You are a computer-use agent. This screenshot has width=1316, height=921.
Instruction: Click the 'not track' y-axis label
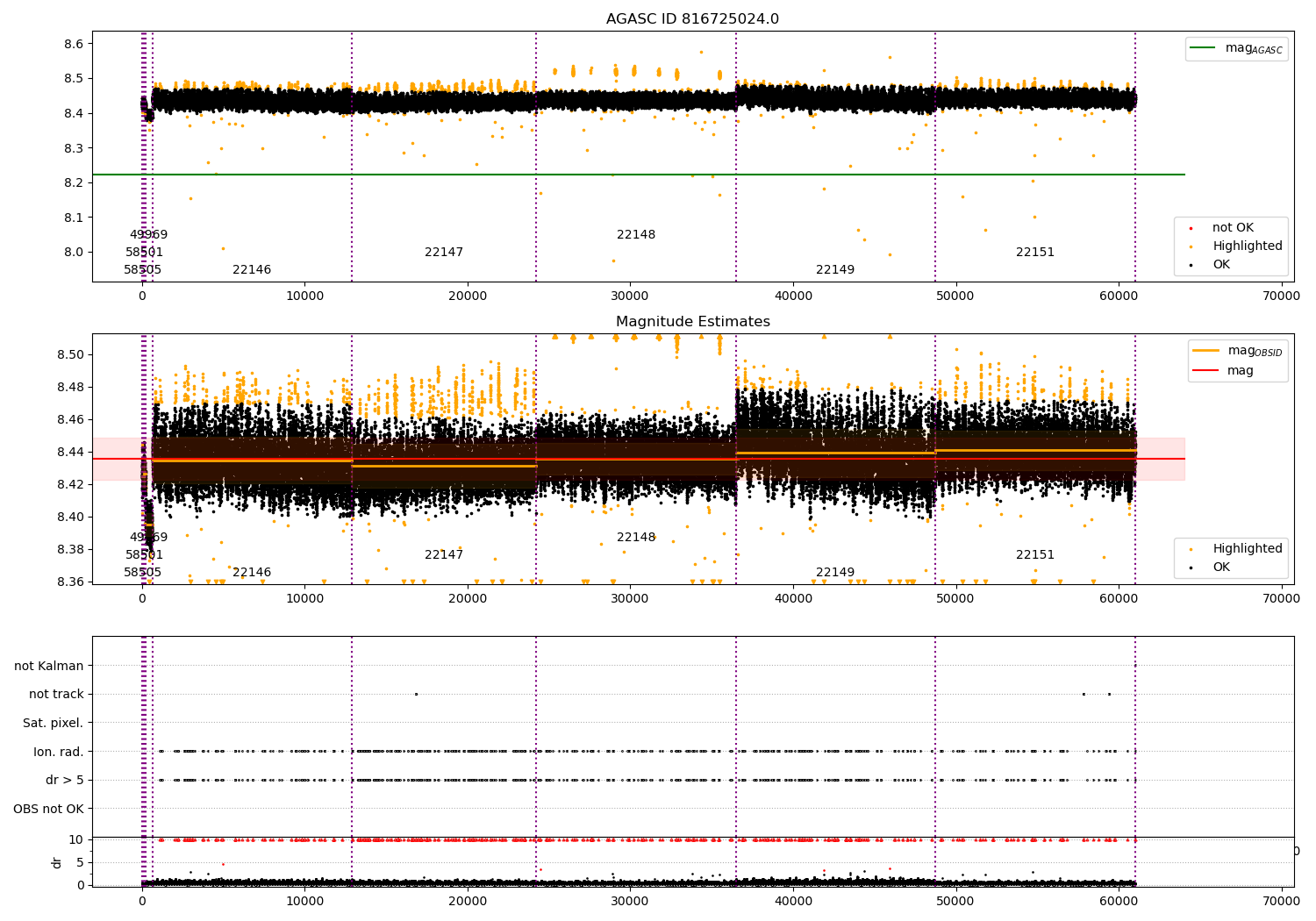point(56,694)
